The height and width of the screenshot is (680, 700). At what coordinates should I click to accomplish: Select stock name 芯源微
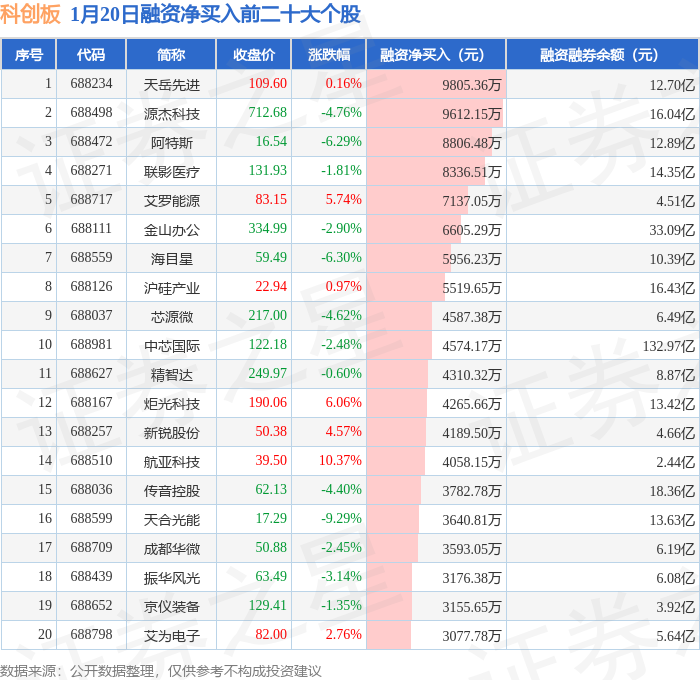pos(171,317)
